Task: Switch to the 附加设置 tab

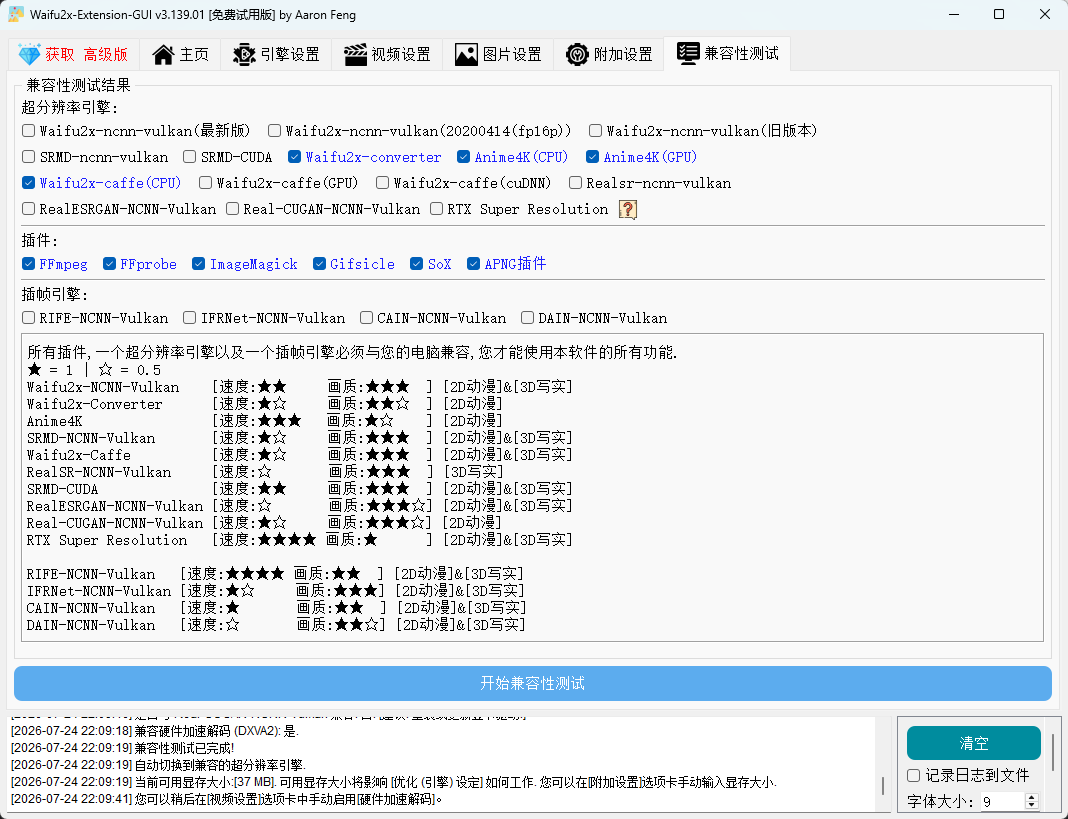Action: [609, 55]
